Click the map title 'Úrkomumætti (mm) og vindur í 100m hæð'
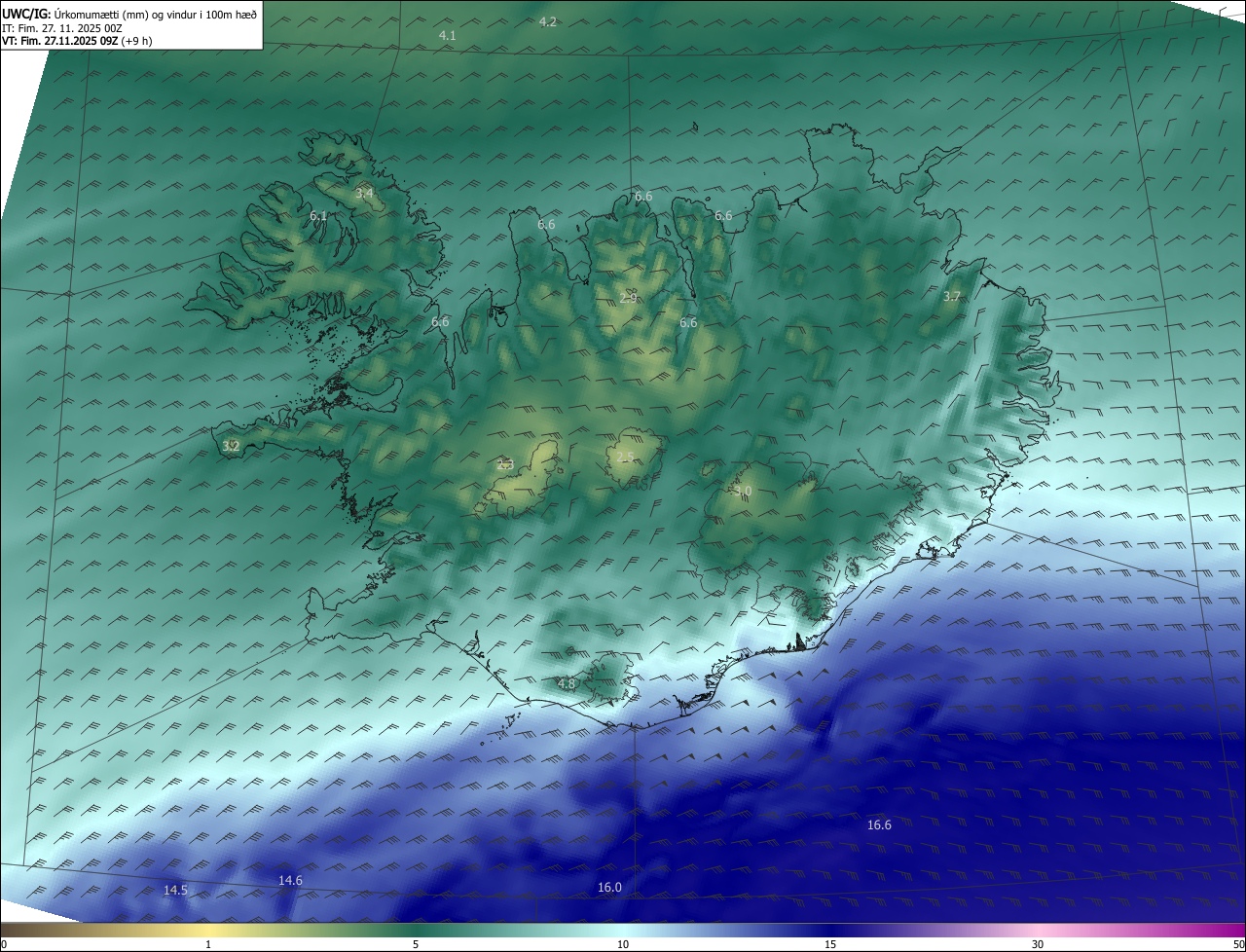Screen dimensions: 1246x952 pos(156,14)
